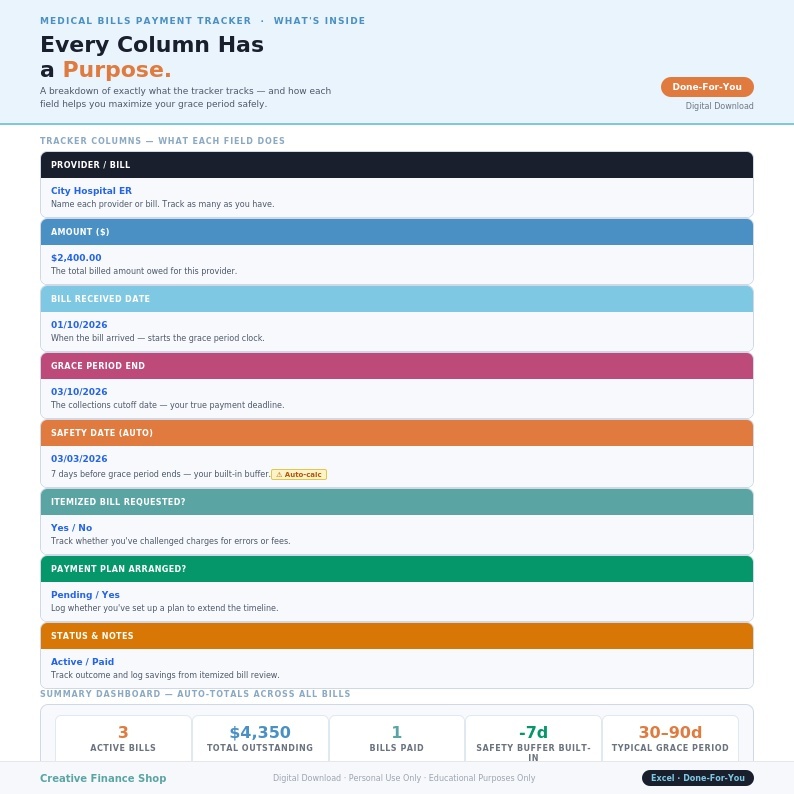This screenshot has height=794, width=794.
Task: Click the Creative Finance Shop footer name
Action: [x=103, y=778]
